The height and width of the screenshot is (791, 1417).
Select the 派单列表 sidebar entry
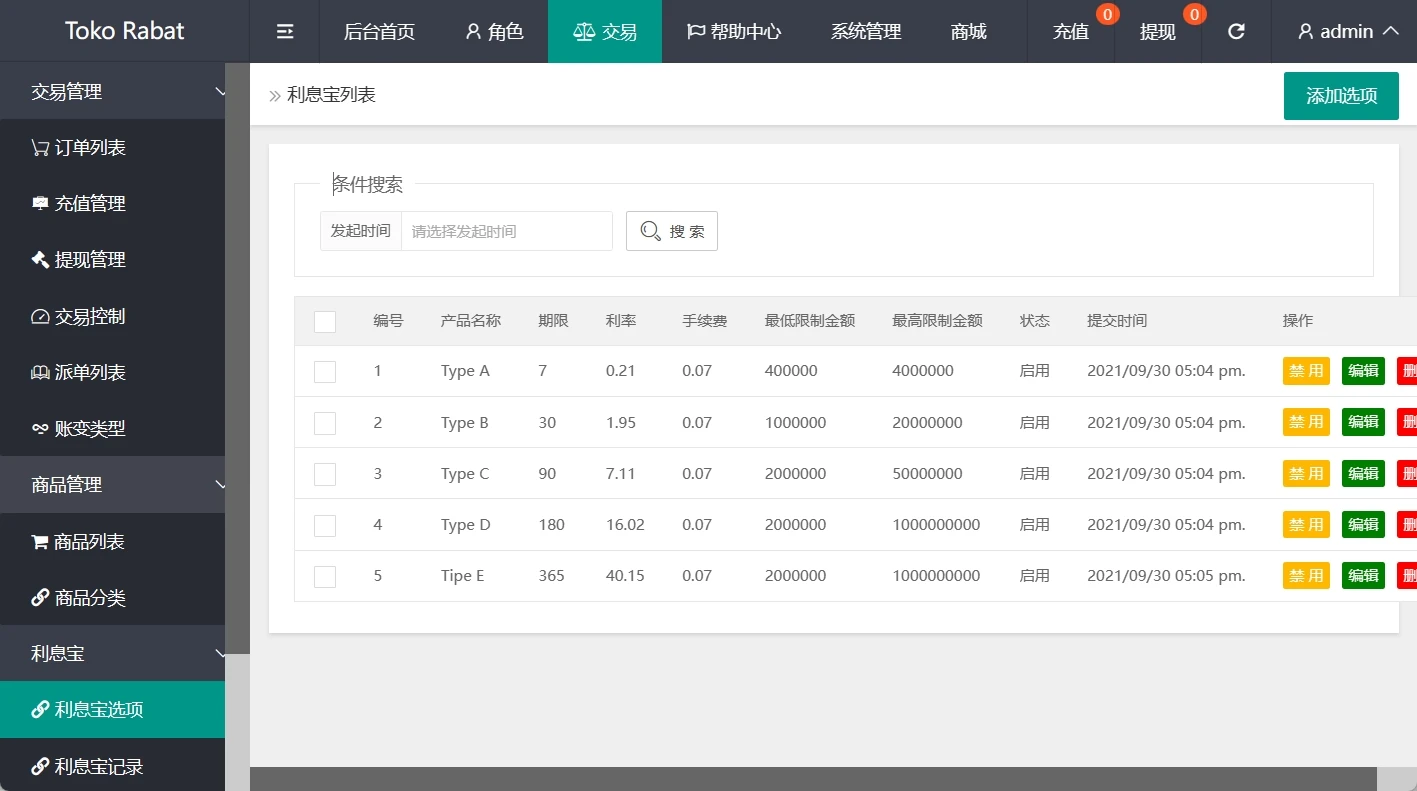coord(90,372)
